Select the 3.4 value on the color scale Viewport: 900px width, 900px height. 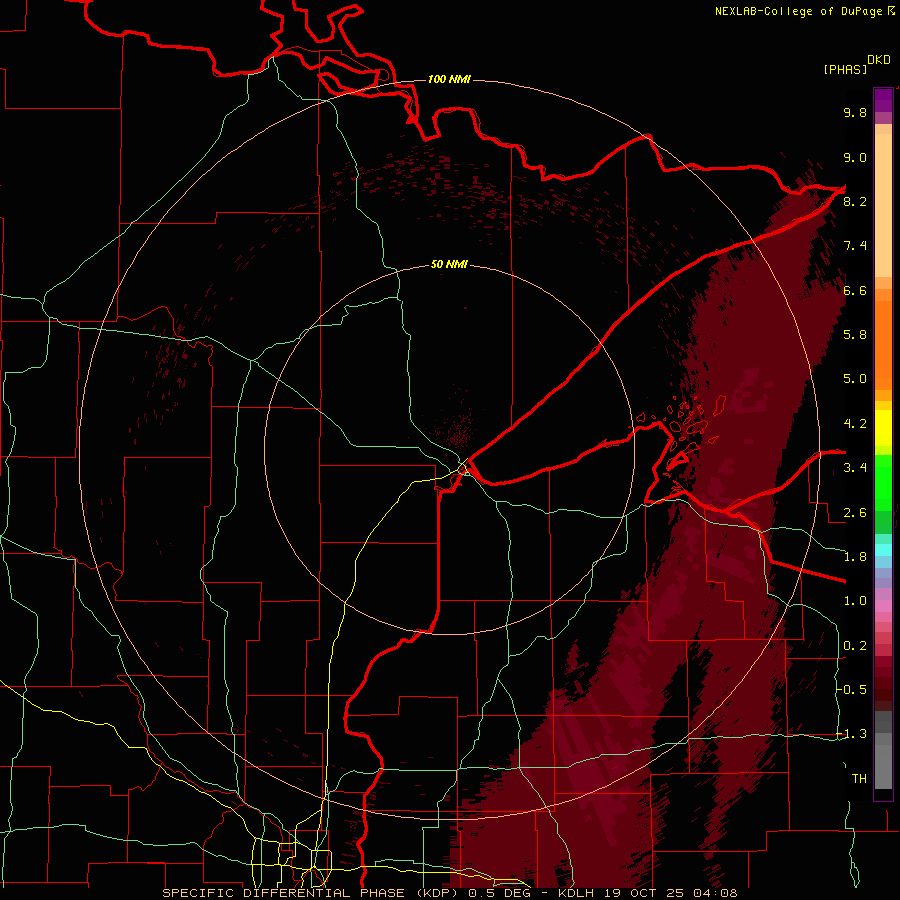[855, 468]
